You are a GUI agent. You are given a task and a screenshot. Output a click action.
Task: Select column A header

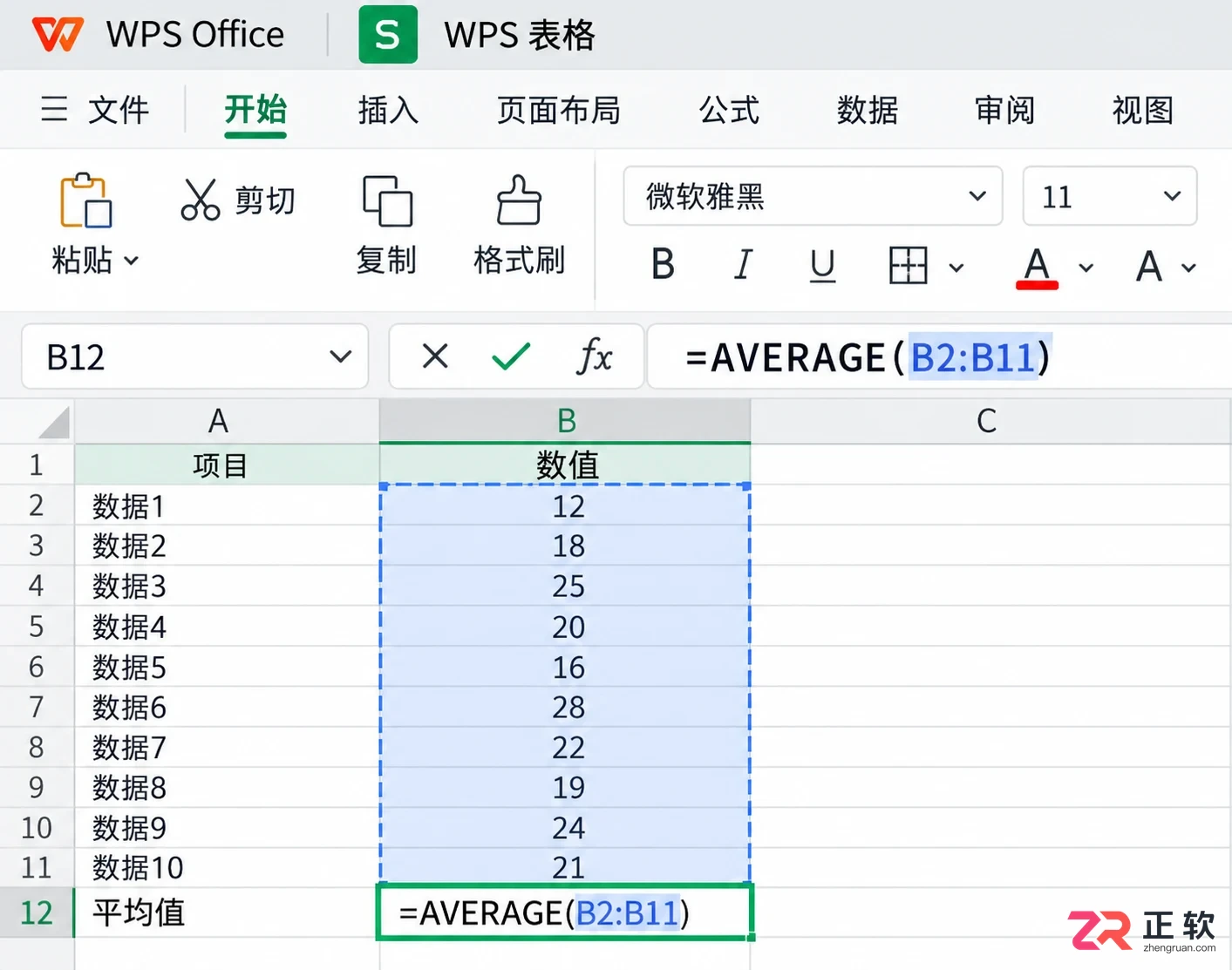227,421
